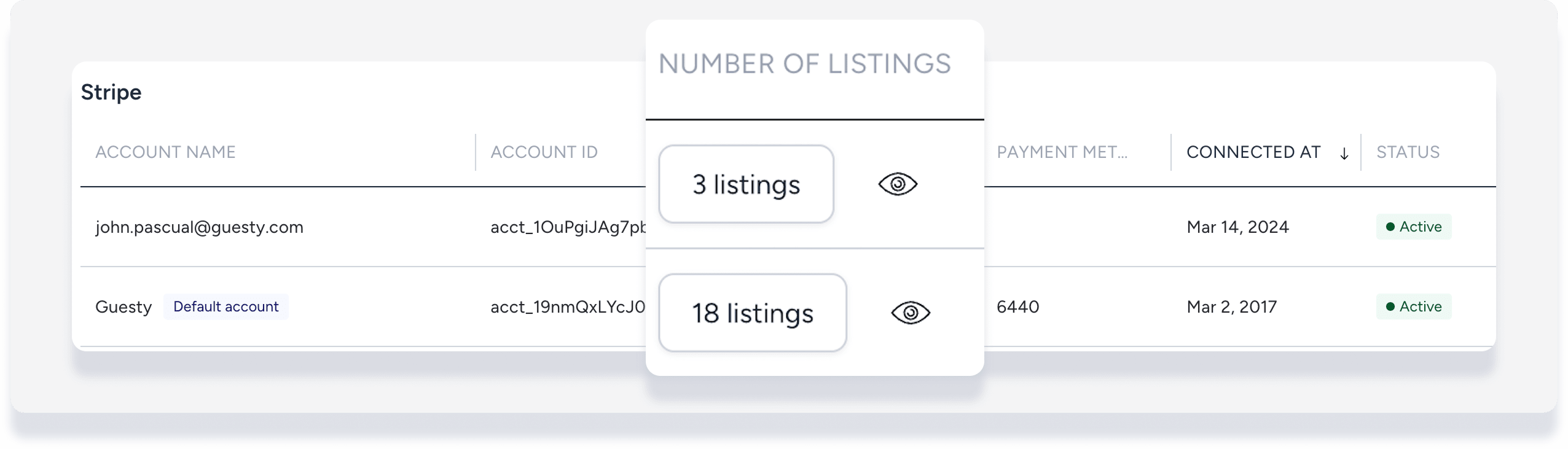Click the Account ID column header
The height and width of the screenshot is (449, 1568).
coord(544,152)
